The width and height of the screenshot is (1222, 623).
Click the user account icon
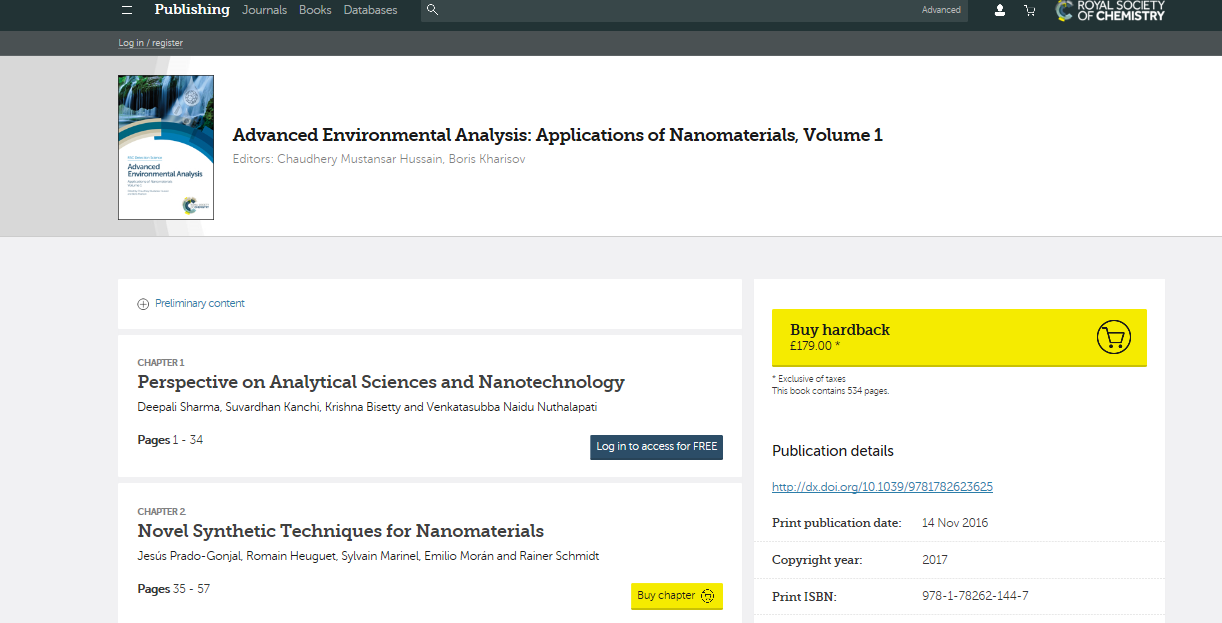click(1000, 10)
